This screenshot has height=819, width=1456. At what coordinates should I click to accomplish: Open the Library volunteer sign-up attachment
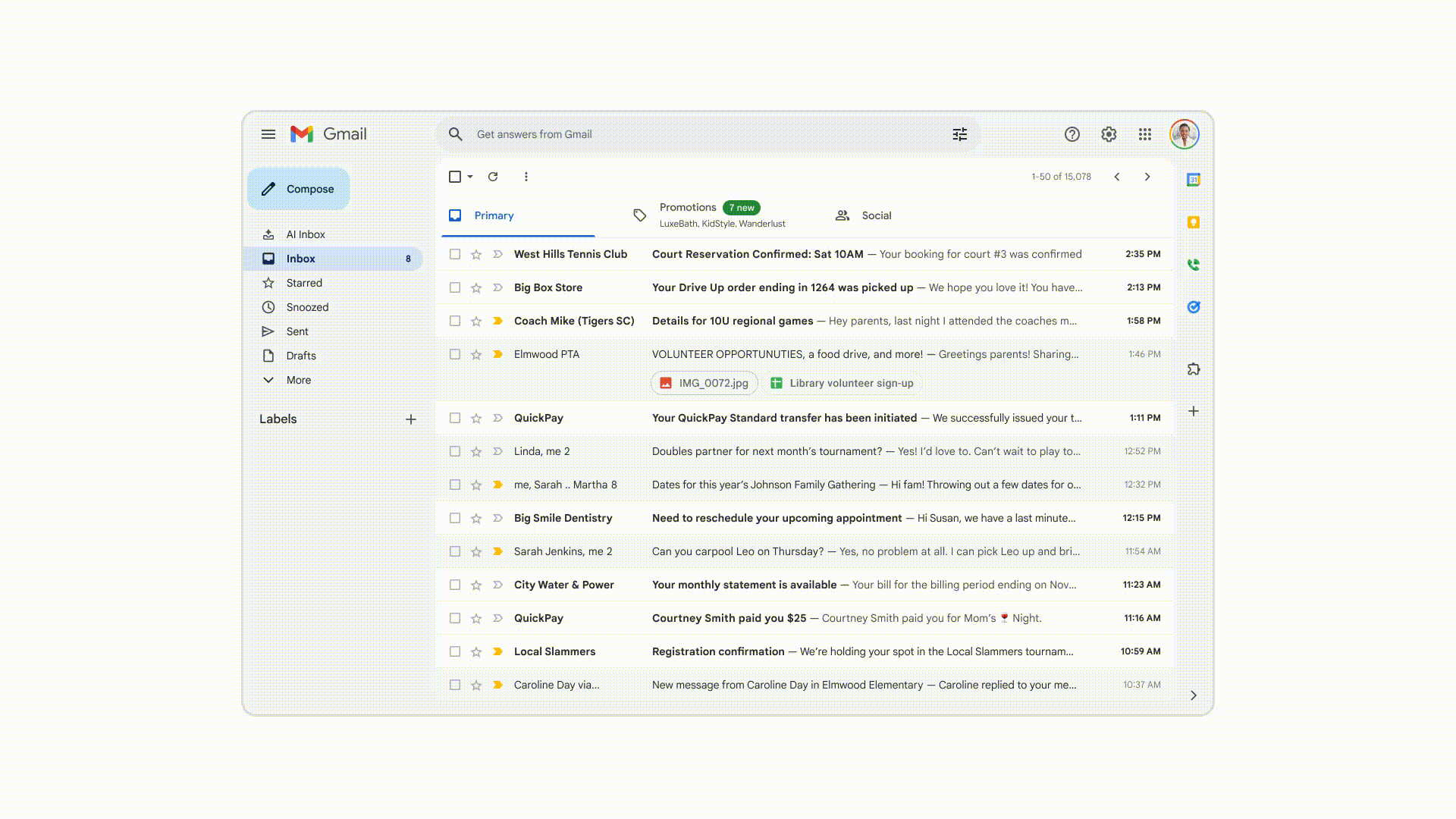(843, 383)
